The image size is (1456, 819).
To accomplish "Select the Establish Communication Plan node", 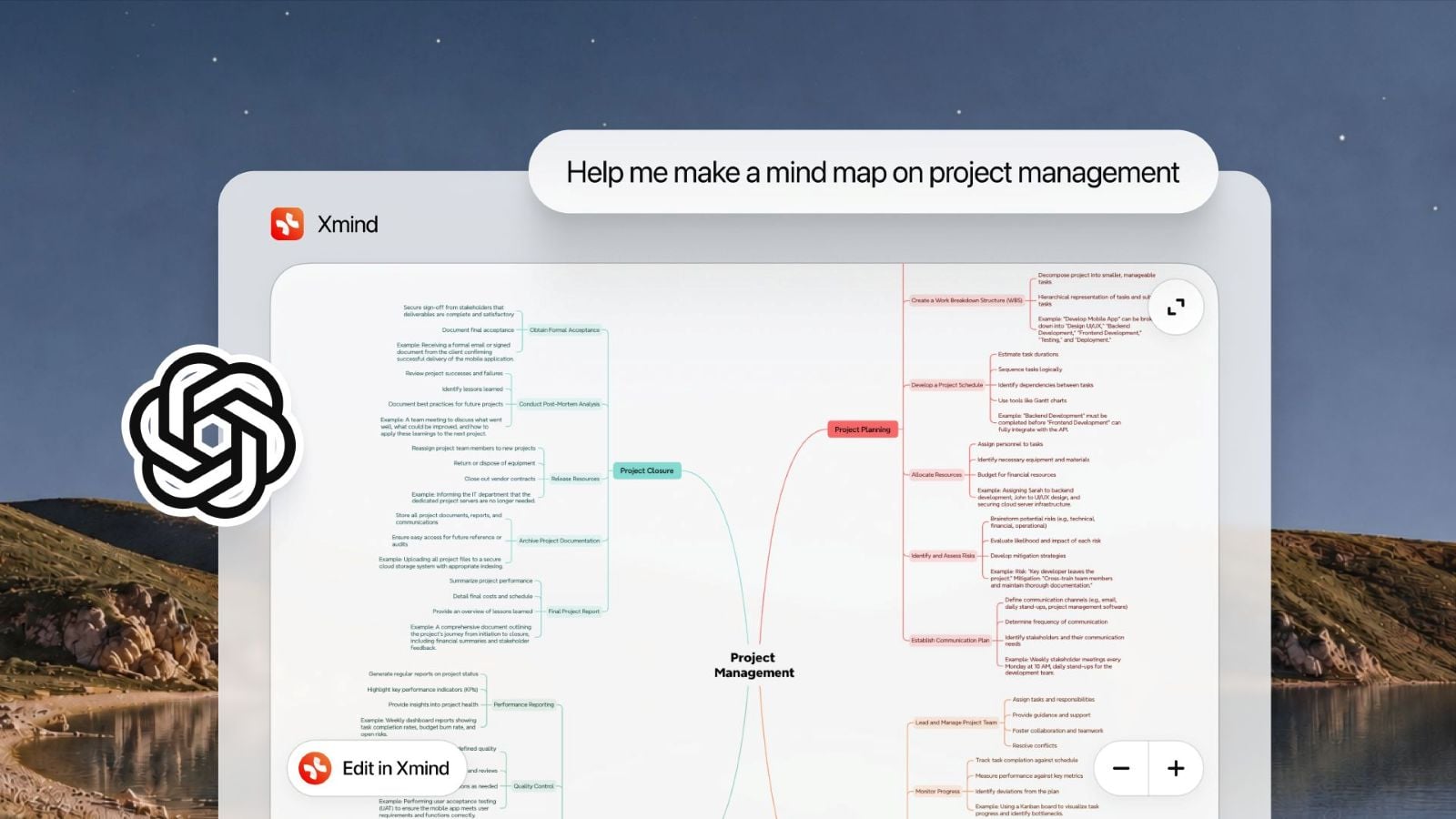I will 950,641.
